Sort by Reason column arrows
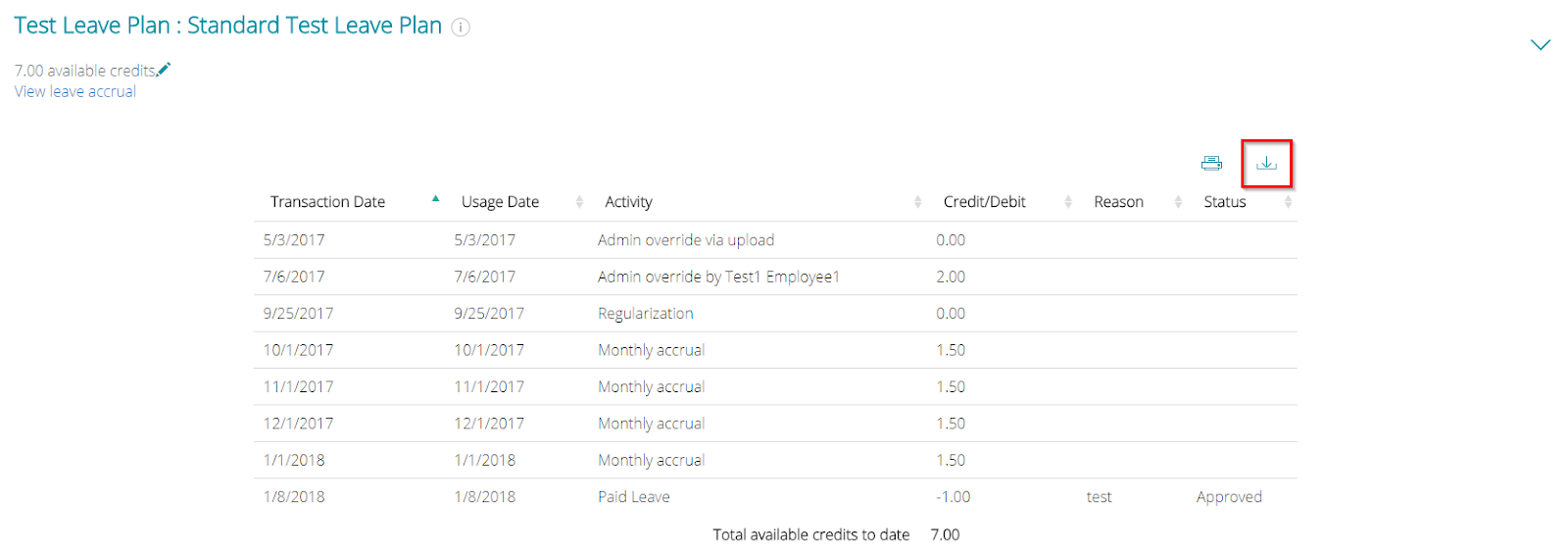Screen dimensions: 1568x554 1178,201
